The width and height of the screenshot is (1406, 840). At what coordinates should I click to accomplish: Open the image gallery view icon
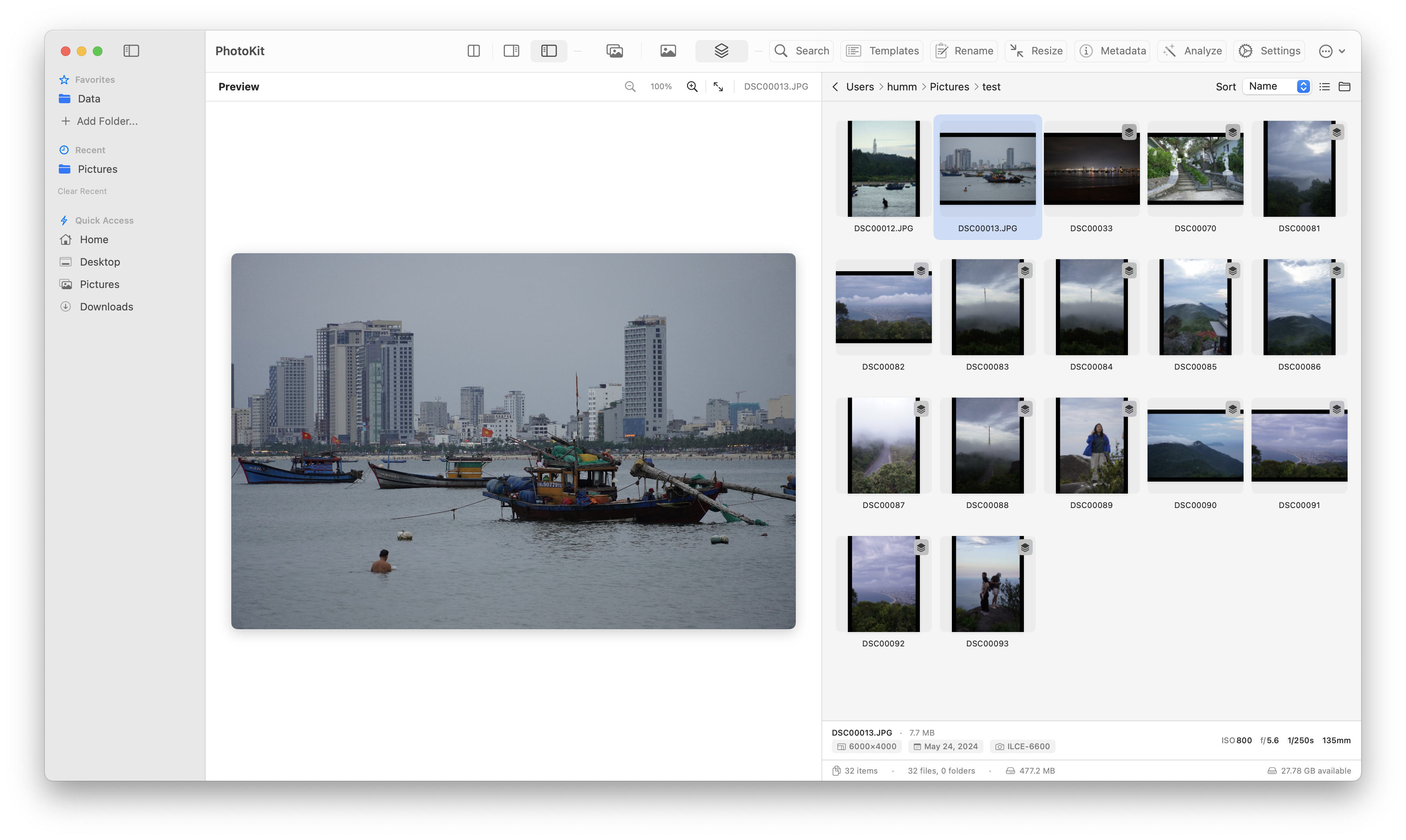[614, 51]
